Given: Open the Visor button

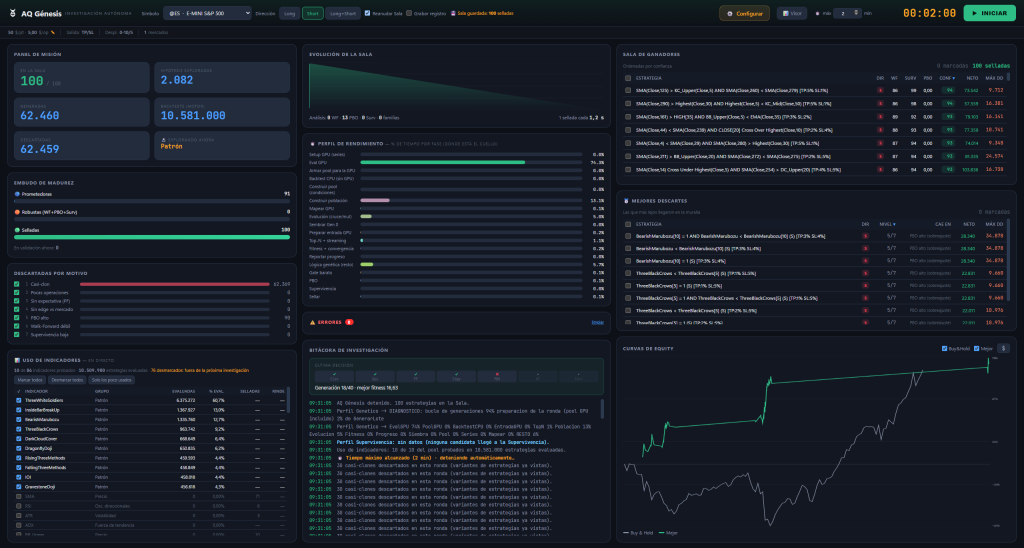Looking at the screenshot, I should click(x=792, y=13).
